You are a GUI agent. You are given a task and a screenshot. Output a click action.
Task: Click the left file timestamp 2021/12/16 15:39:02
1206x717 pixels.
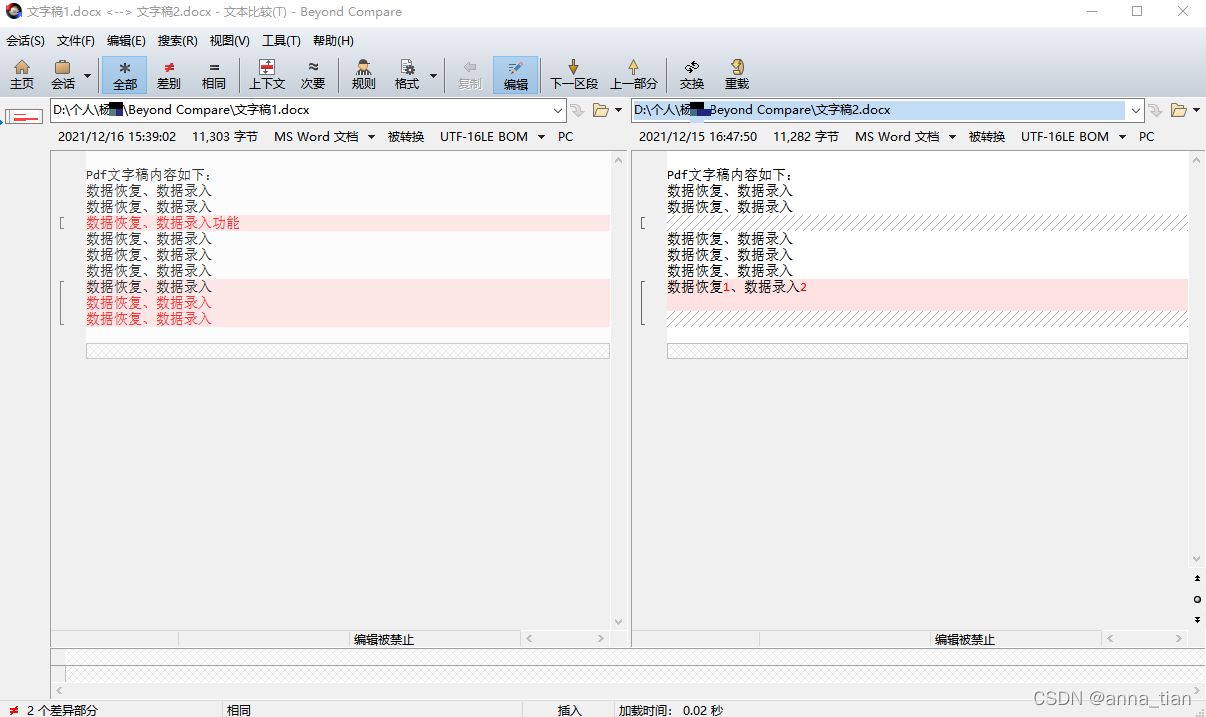tap(117, 137)
